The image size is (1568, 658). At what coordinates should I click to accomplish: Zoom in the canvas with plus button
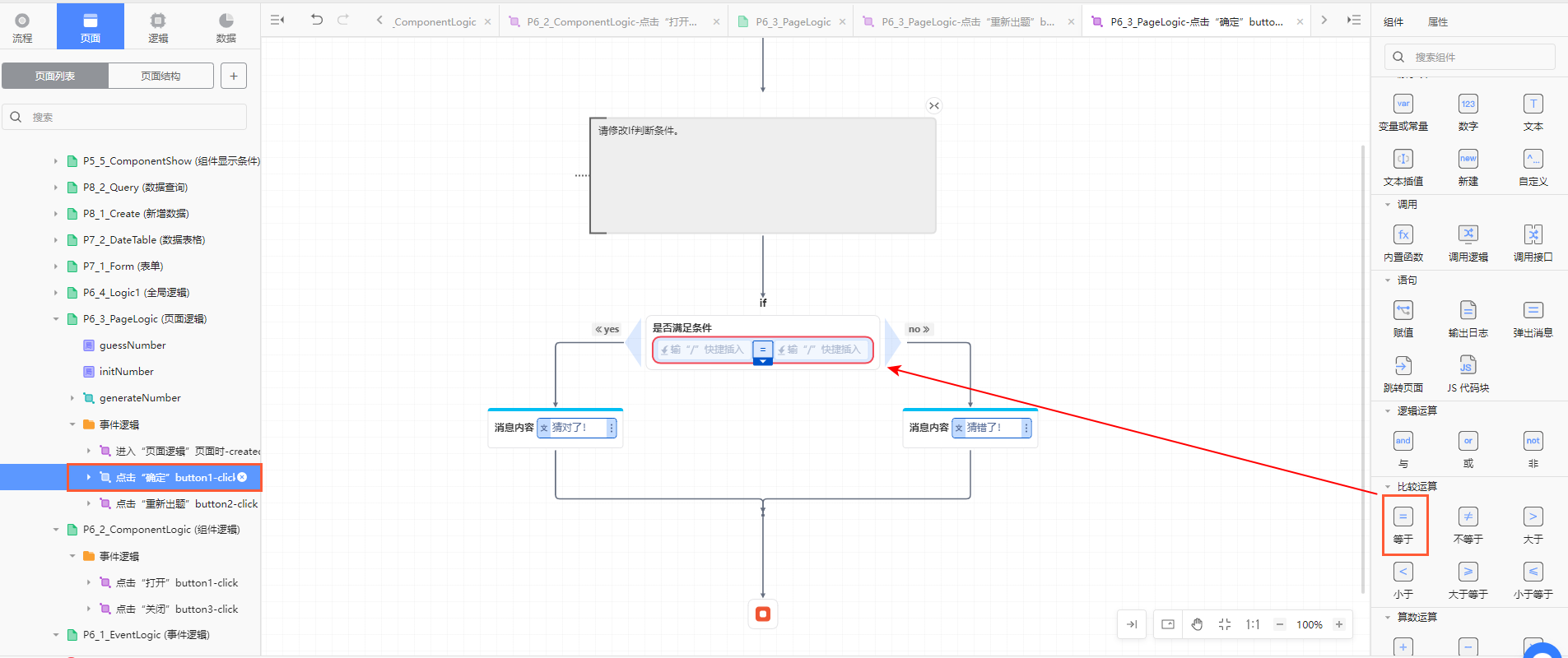1339,624
